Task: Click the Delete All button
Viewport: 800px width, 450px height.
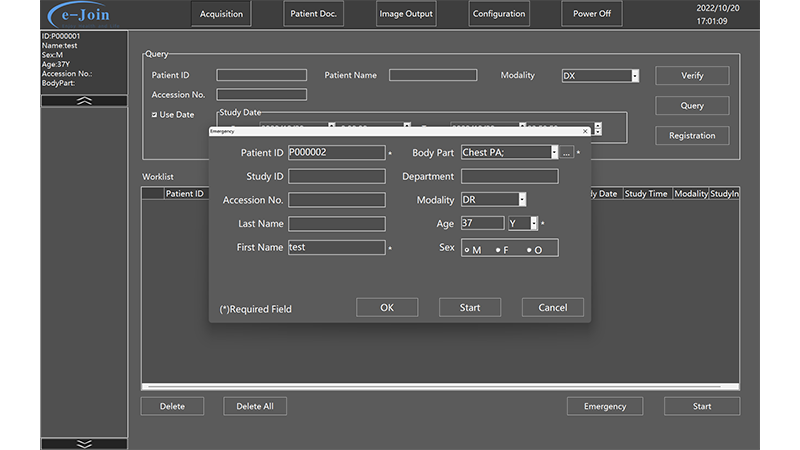Action: [x=255, y=407]
